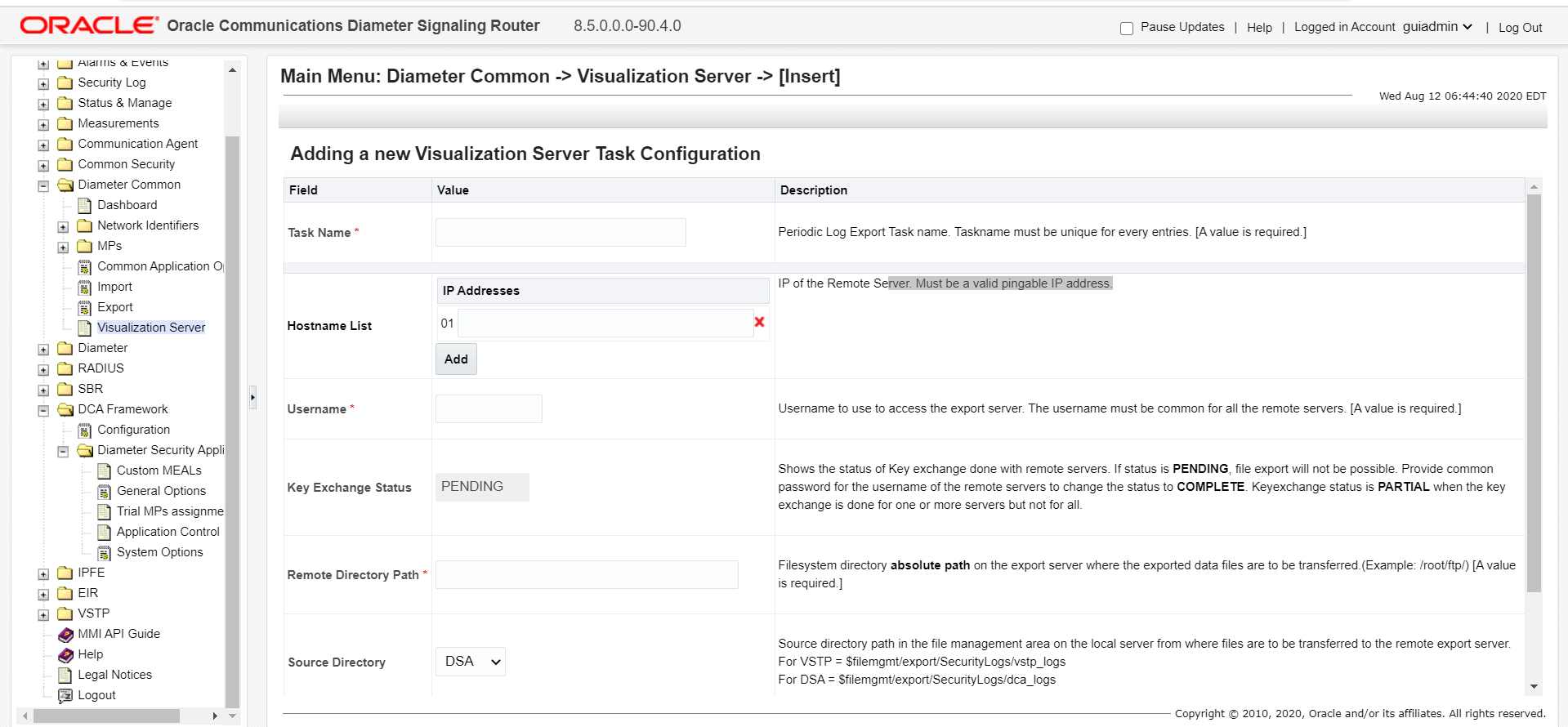Click the Logout icon in tree
Image resolution: width=1568 pixels, height=727 pixels.
point(65,695)
